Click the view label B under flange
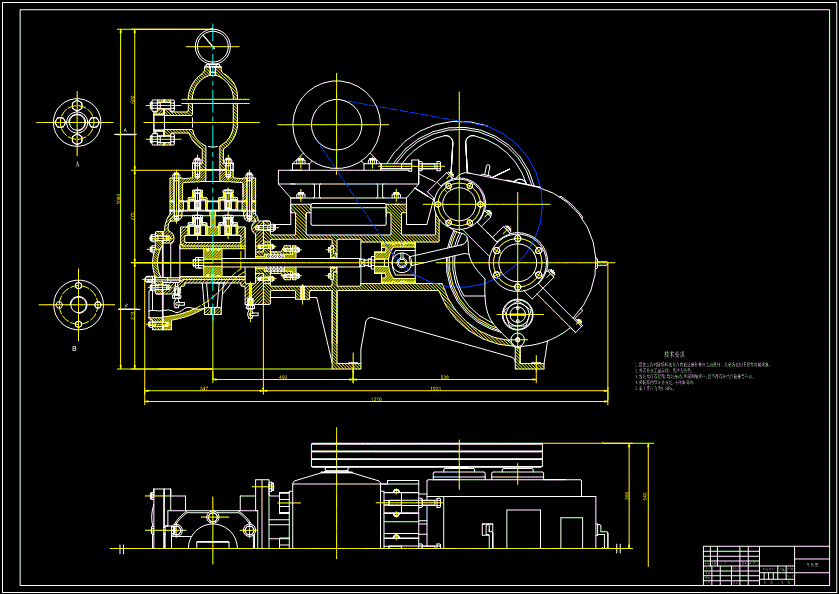Screen dimensions: 839x594 pyautogui.click(x=74, y=348)
